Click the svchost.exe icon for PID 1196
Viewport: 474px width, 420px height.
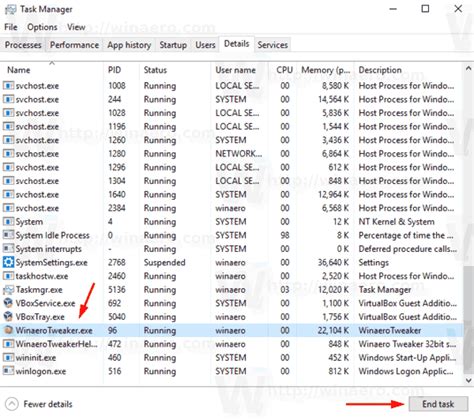pos(8,127)
